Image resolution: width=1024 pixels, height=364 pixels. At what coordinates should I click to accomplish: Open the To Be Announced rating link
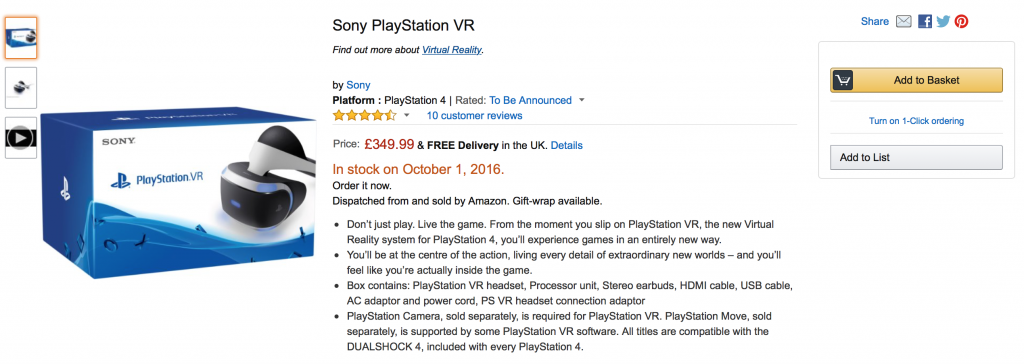[x=530, y=101]
